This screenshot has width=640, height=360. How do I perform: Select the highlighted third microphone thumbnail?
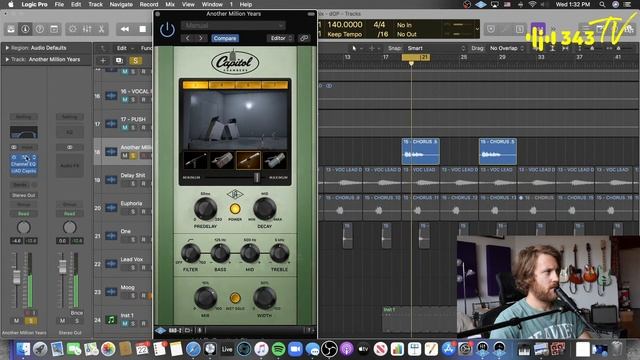point(248,160)
